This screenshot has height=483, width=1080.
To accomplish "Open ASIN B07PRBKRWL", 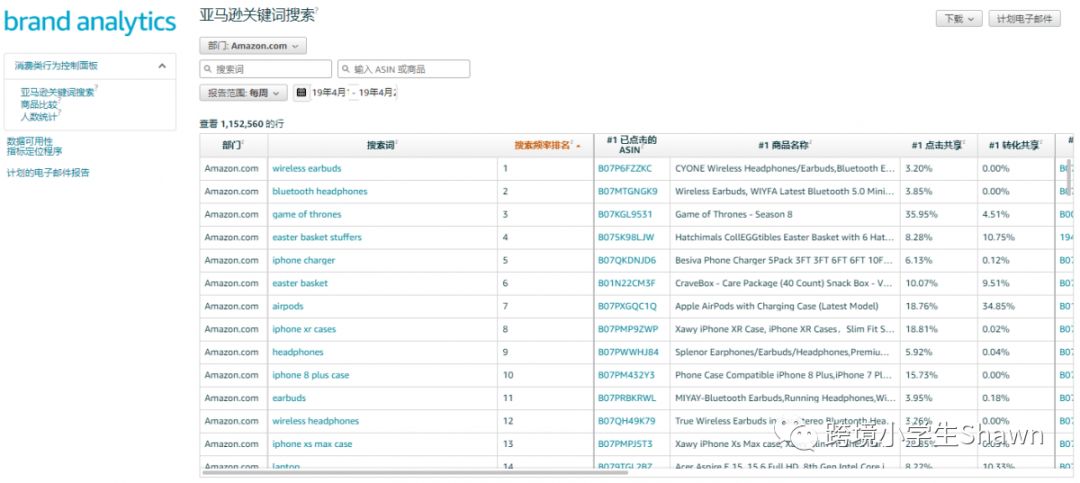I will coord(627,398).
